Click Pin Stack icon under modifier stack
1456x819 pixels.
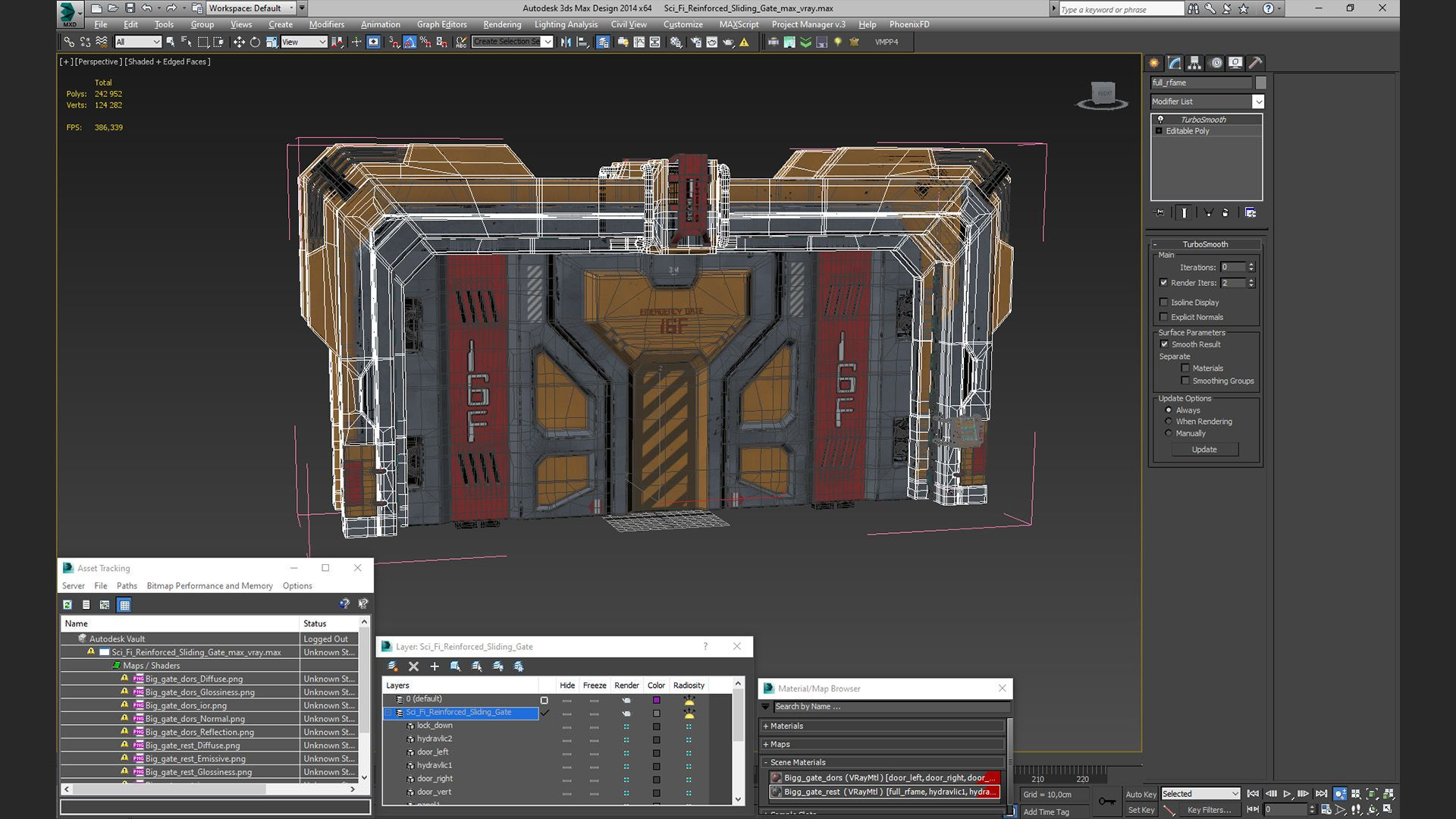pyautogui.click(x=1159, y=213)
